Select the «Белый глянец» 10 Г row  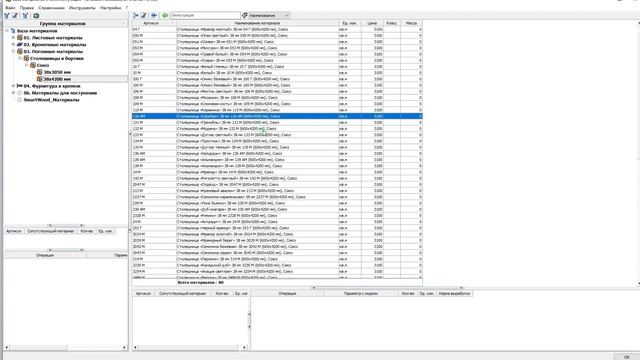pos(277,67)
